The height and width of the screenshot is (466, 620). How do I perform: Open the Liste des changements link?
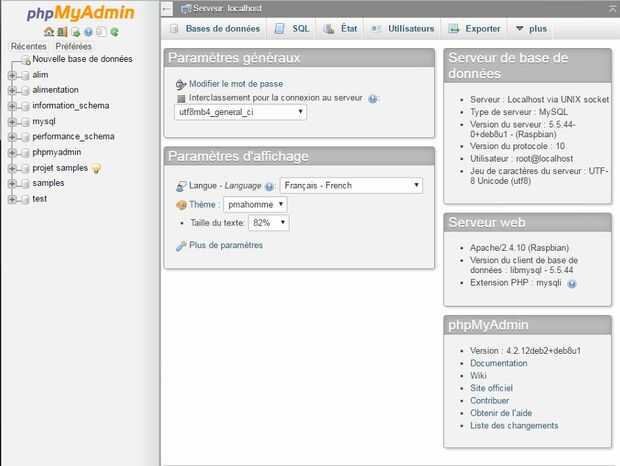coord(514,426)
